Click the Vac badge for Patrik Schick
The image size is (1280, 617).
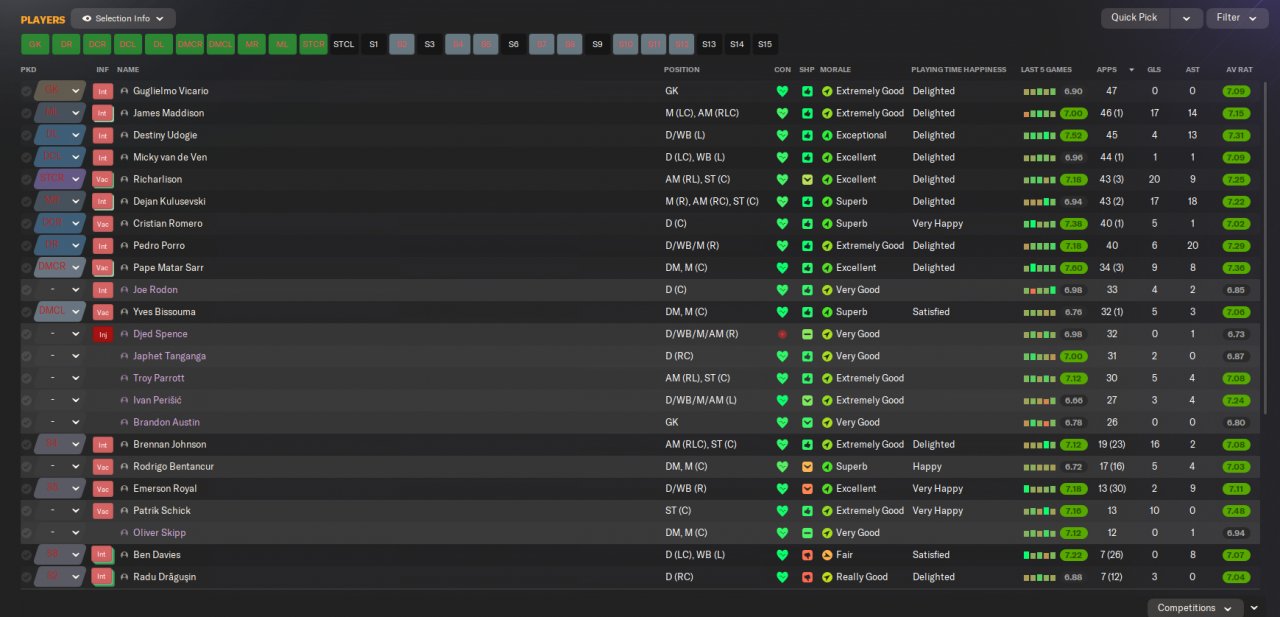tap(102, 511)
